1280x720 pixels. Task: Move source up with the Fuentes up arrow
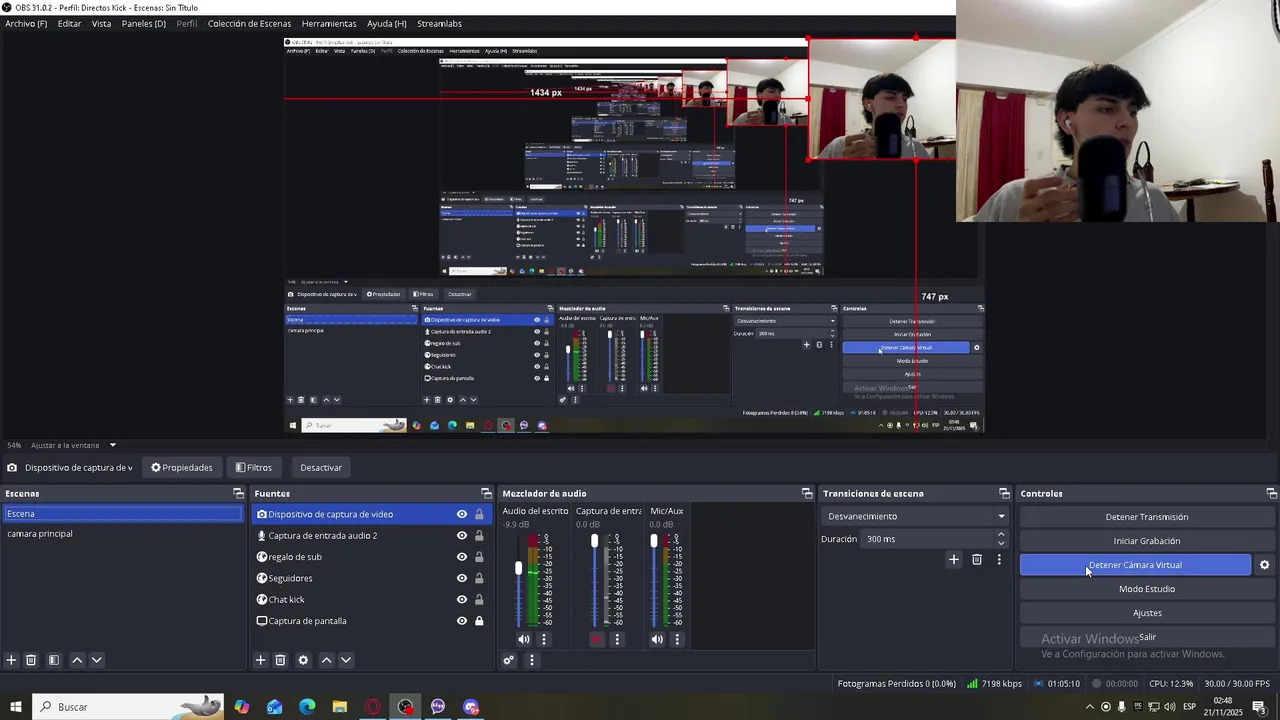[x=326, y=660]
